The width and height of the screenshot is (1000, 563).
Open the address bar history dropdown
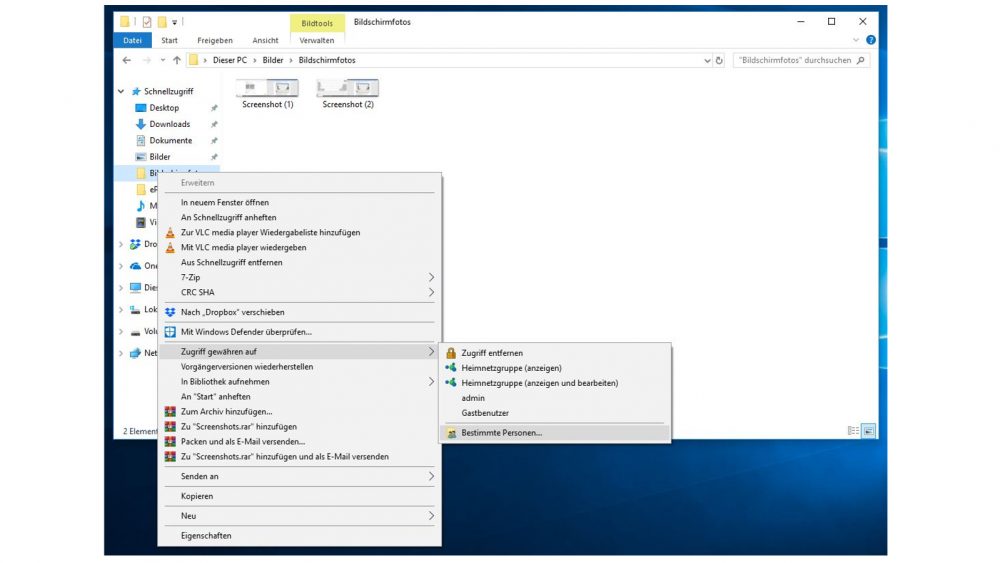pyautogui.click(x=707, y=61)
